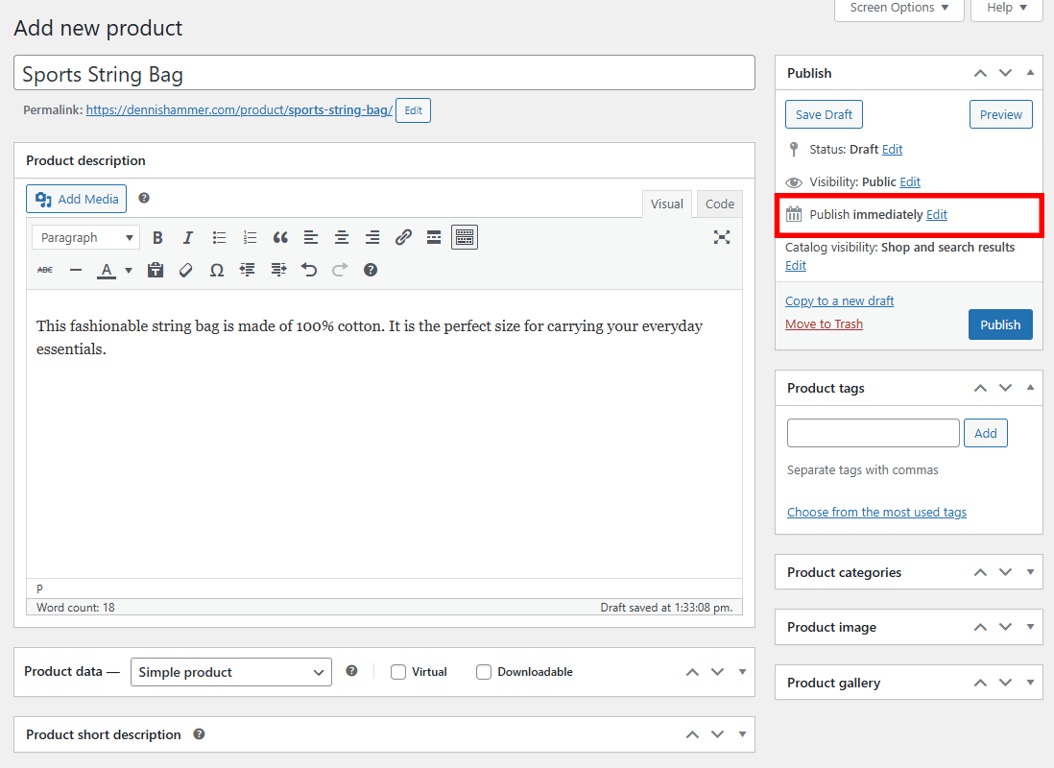Screen dimensions: 1054x768
Task: Open the Insert link tool
Action: (x=403, y=237)
